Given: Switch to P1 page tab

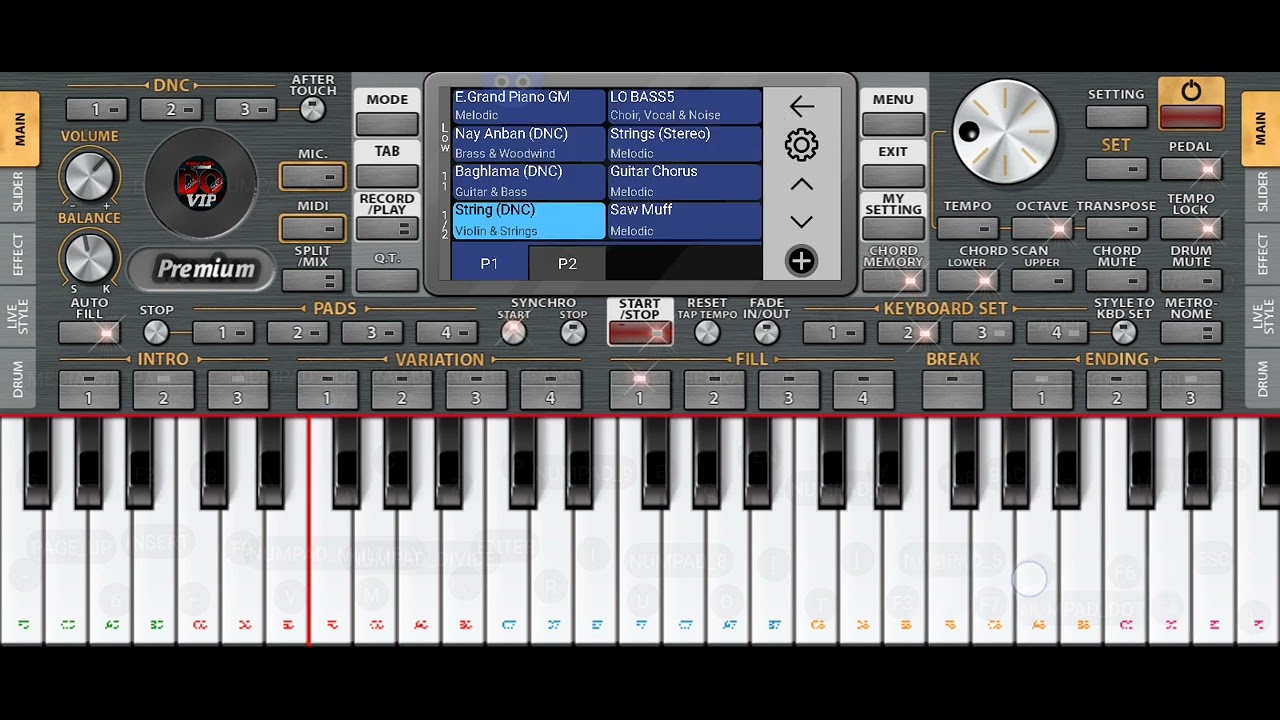Looking at the screenshot, I should pos(489,263).
